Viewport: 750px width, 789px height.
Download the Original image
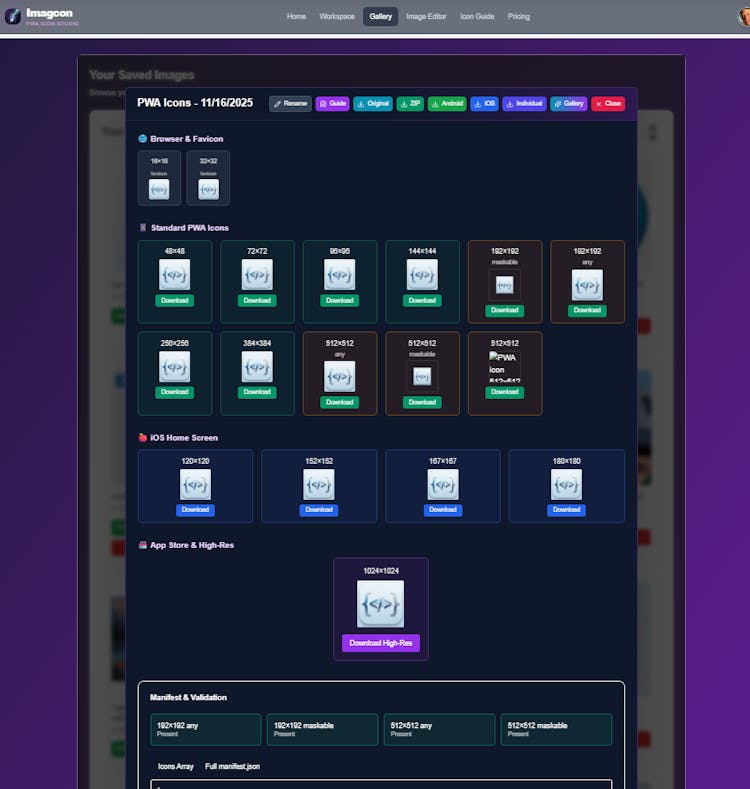coord(372,103)
